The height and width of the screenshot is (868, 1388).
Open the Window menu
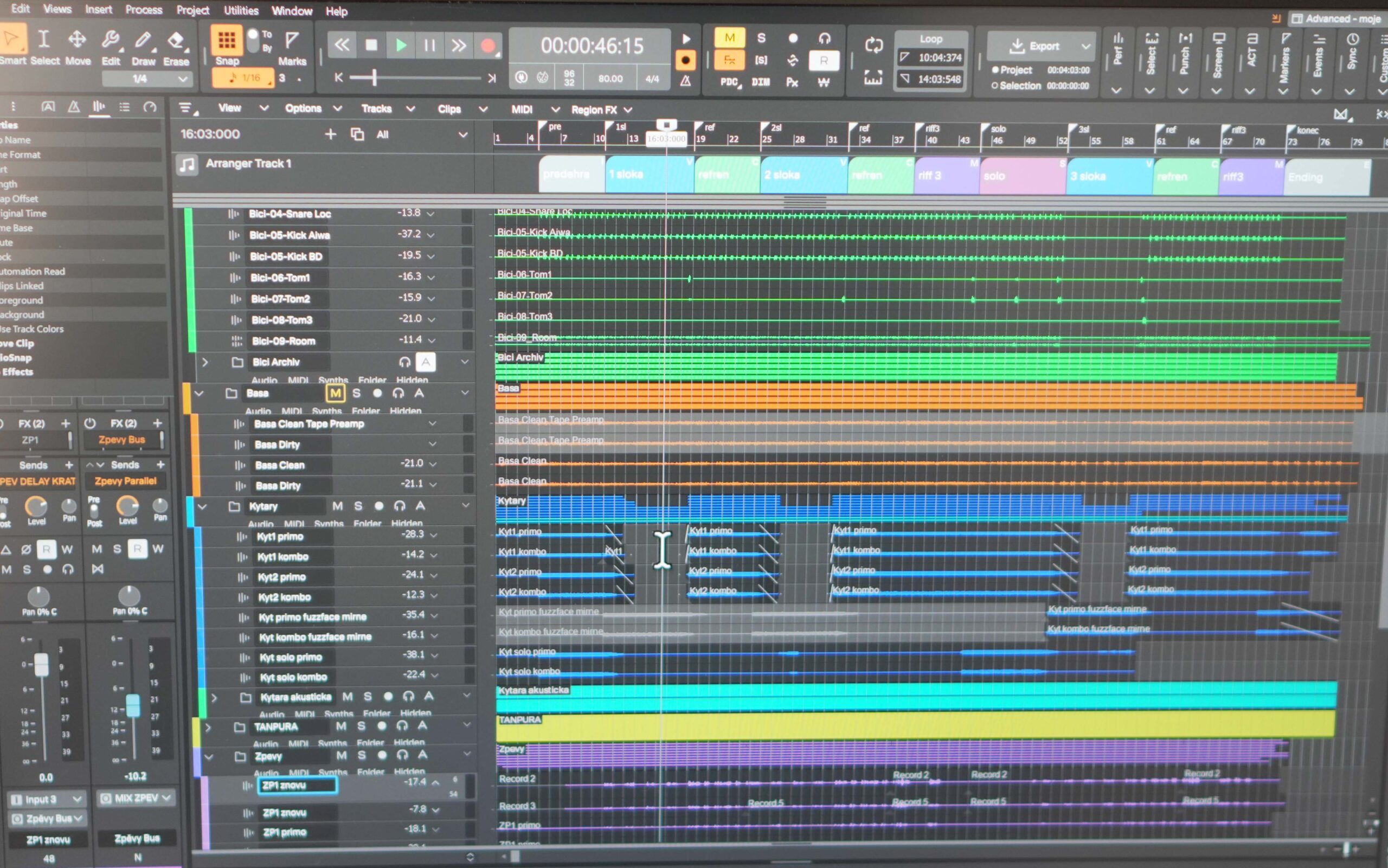[x=292, y=10]
